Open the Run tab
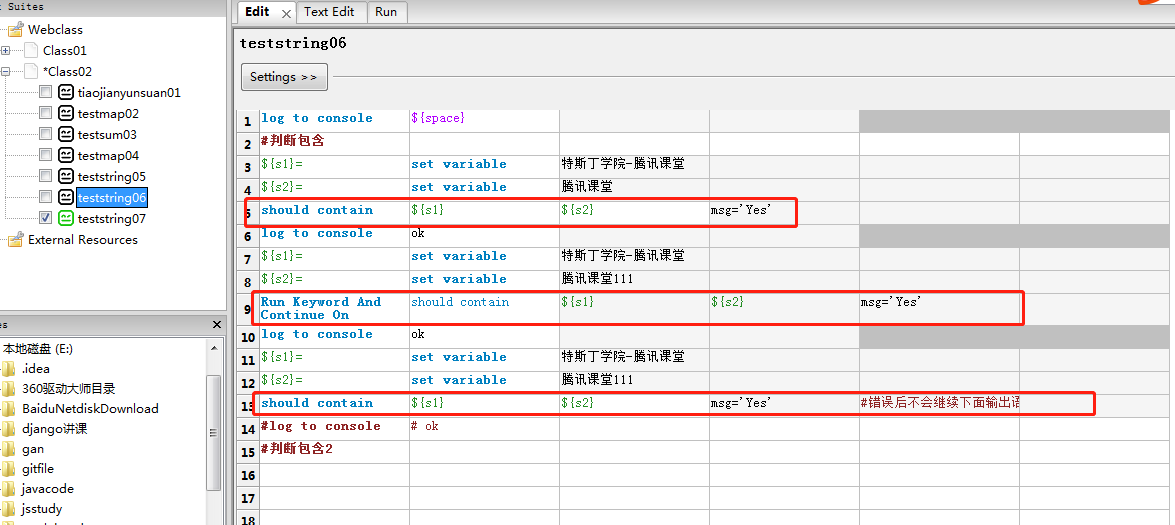1175x525 pixels. pyautogui.click(x=387, y=12)
